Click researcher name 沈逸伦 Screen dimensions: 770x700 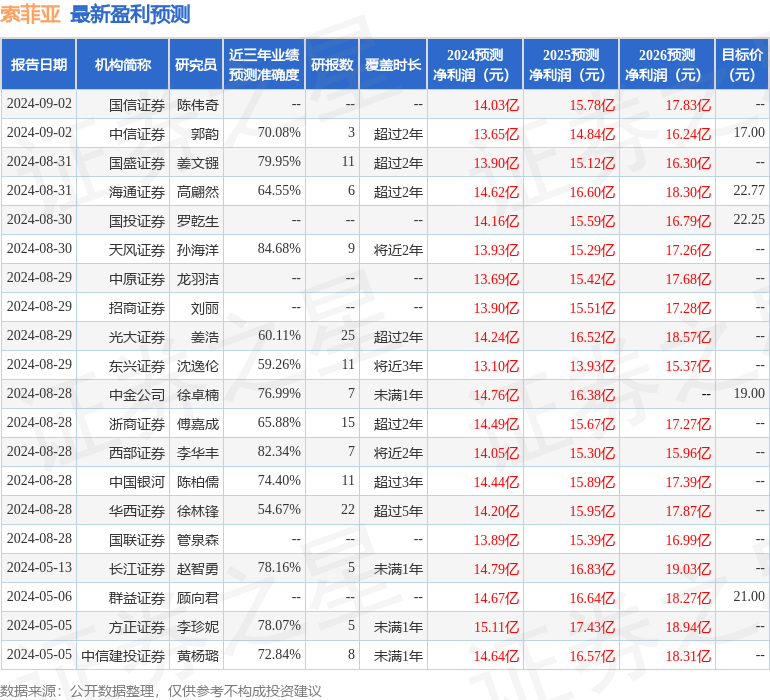coord(198,366)
